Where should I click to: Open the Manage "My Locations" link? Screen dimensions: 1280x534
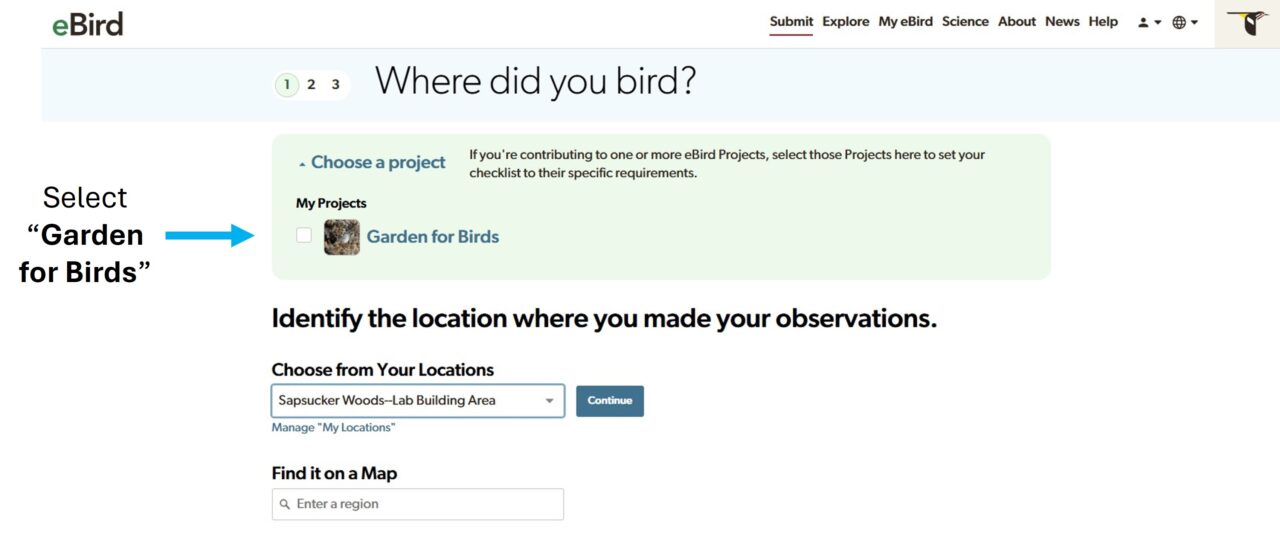click(x=333, y=428)
